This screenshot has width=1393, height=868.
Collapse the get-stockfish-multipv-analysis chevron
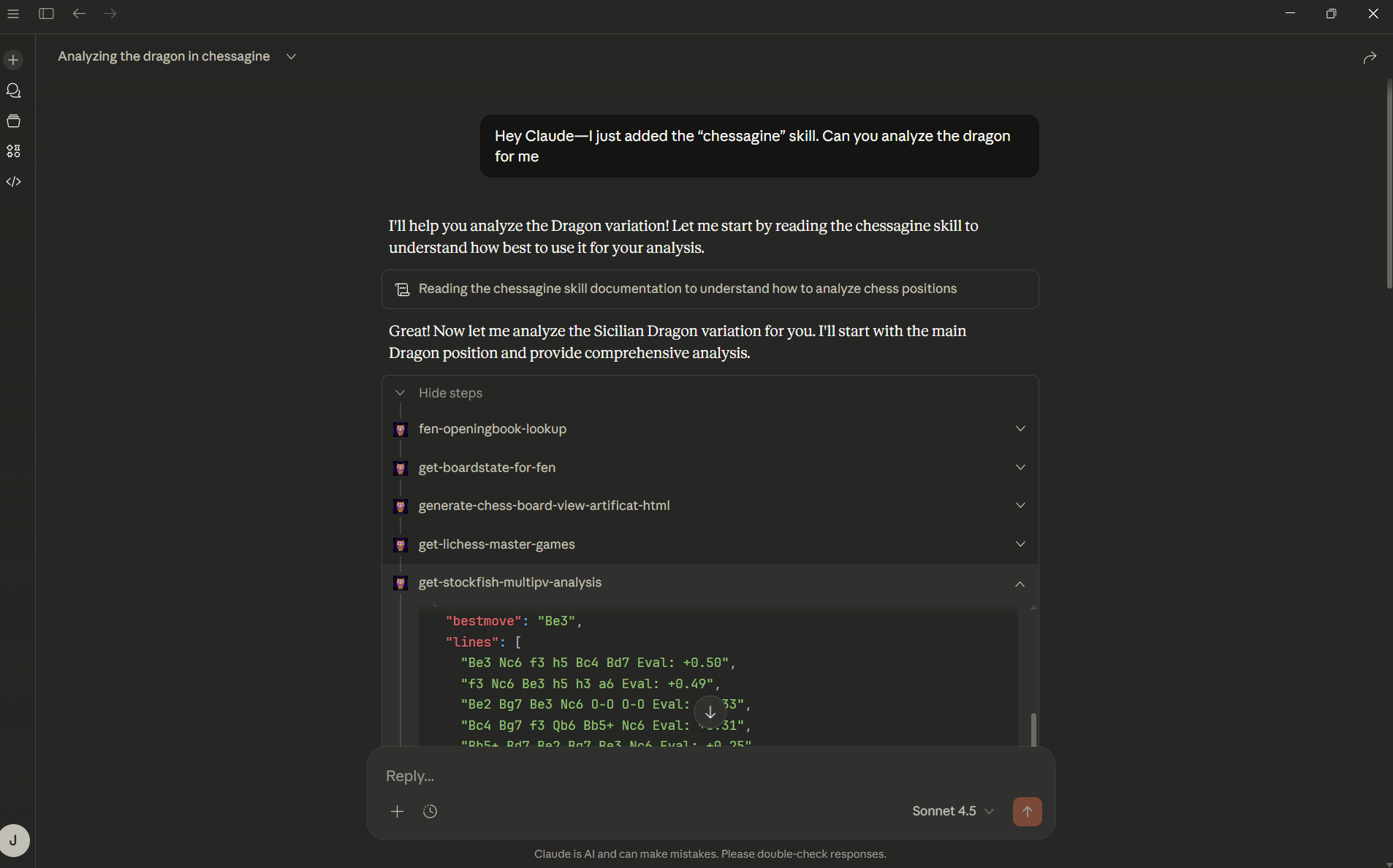(1020, 584)
